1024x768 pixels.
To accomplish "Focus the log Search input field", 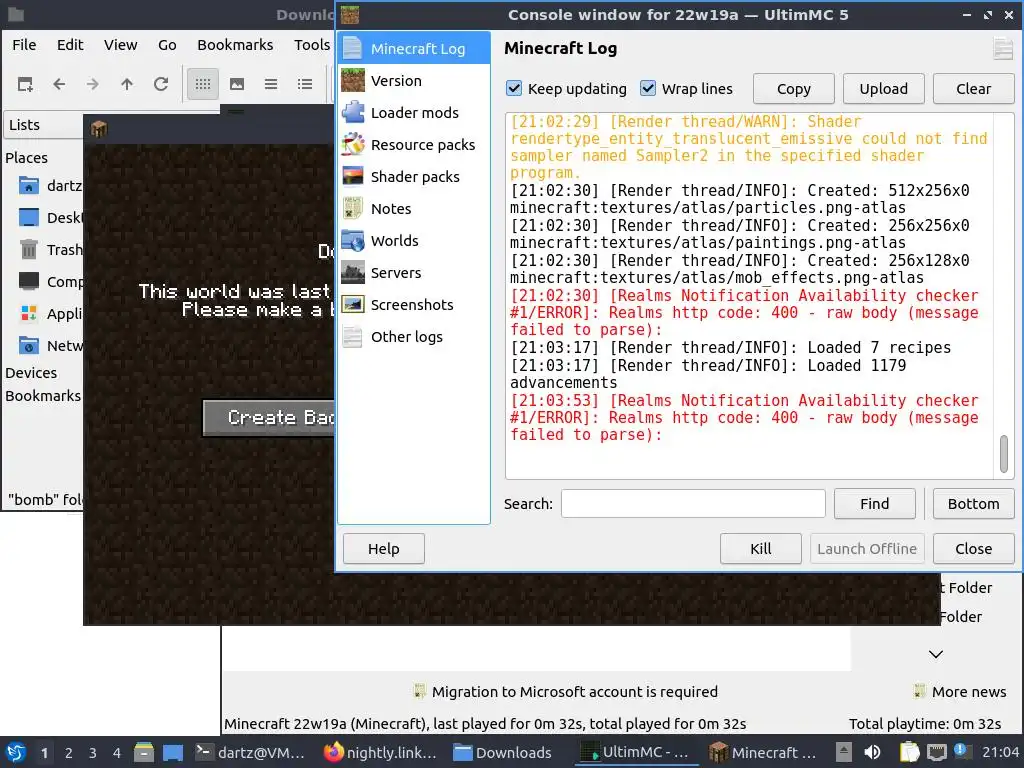I will 694,504.
